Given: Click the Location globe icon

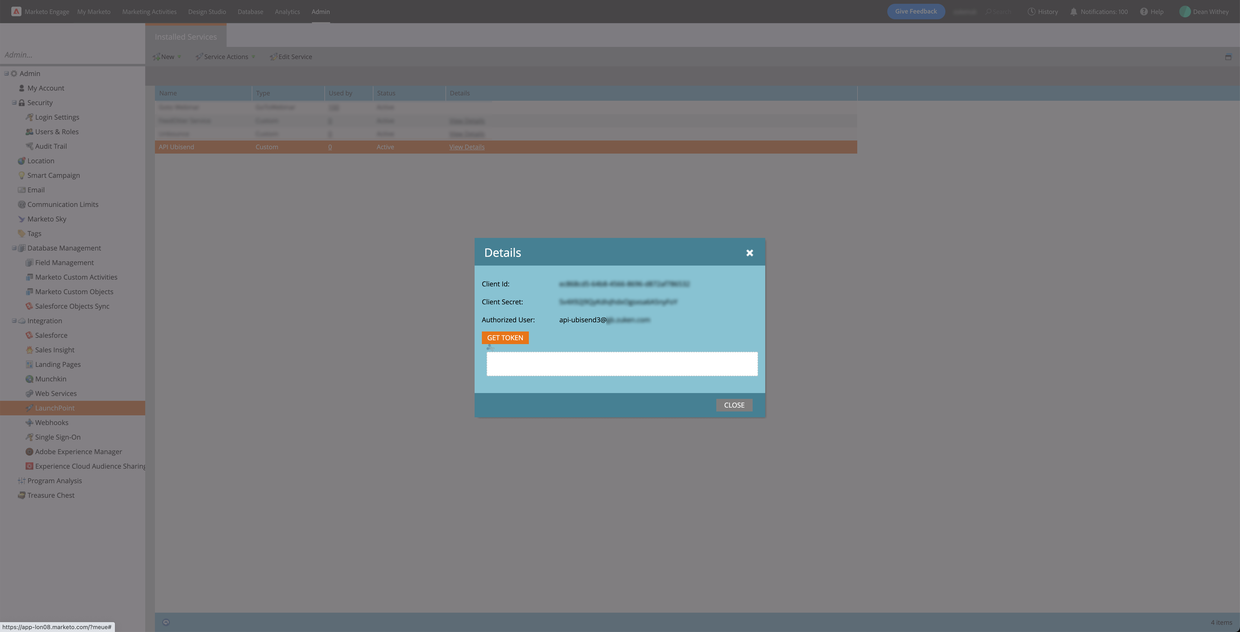Looking at the screenshot, I should pyautogui.click(x=21, y=161).
